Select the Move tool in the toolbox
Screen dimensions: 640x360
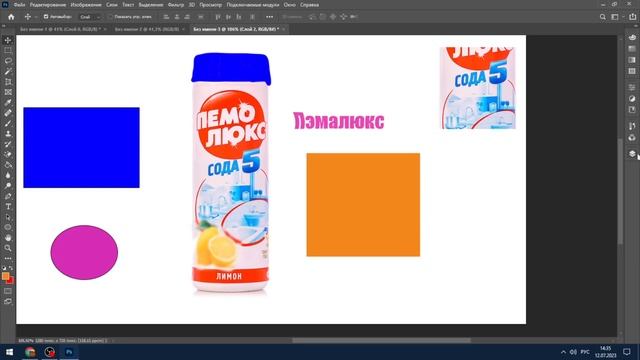tap(8, 40)
